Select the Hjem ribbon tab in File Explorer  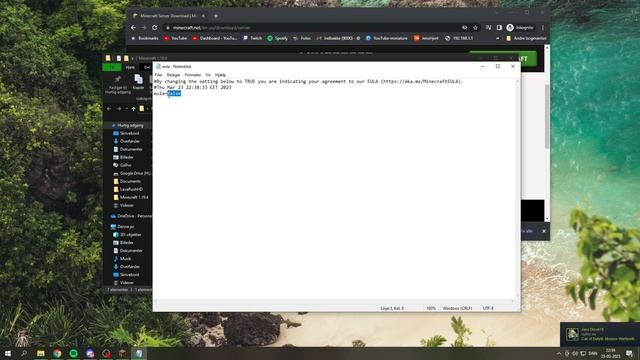point(130,67)
